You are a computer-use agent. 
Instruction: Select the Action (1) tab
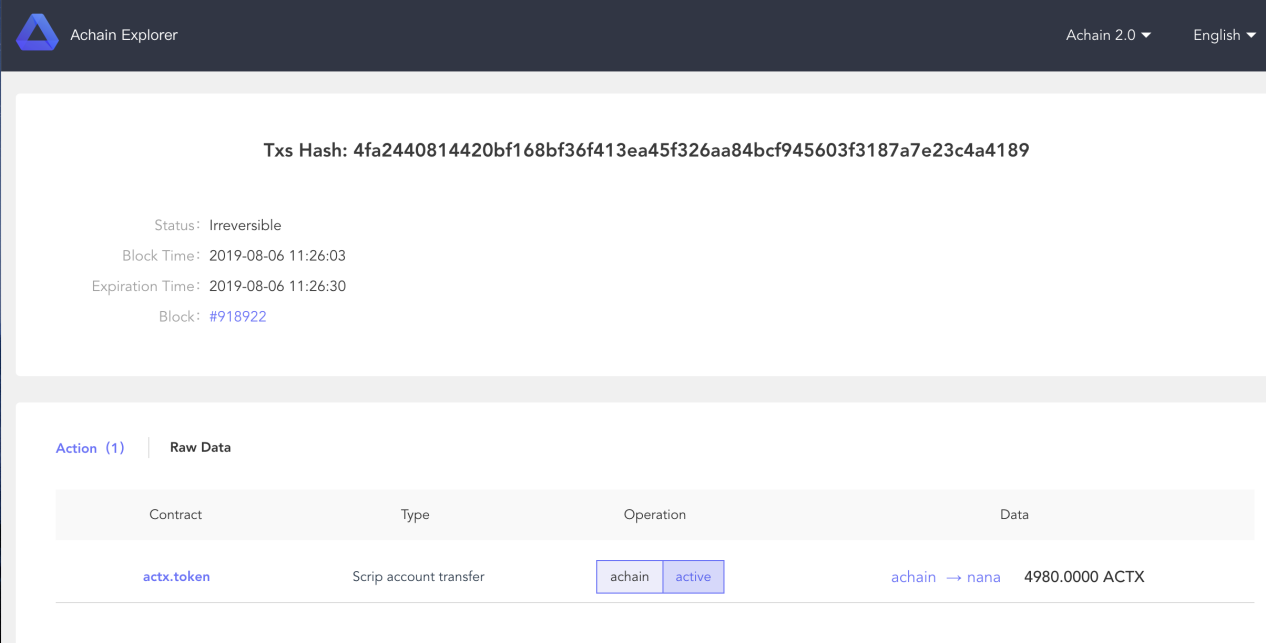pyautogui.click(x=90, y=448)
